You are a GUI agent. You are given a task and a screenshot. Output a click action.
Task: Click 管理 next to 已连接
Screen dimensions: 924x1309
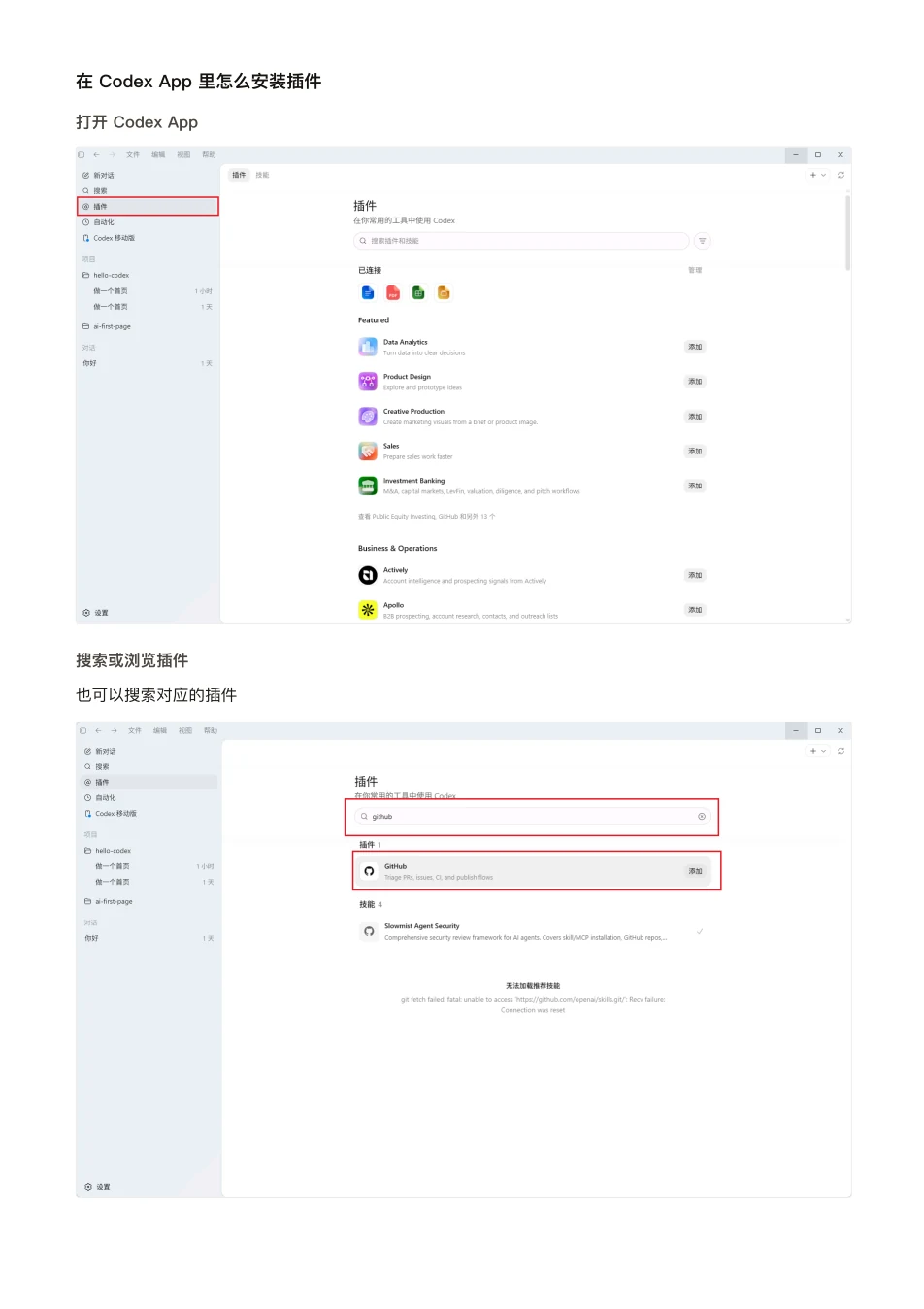[695, 270]
